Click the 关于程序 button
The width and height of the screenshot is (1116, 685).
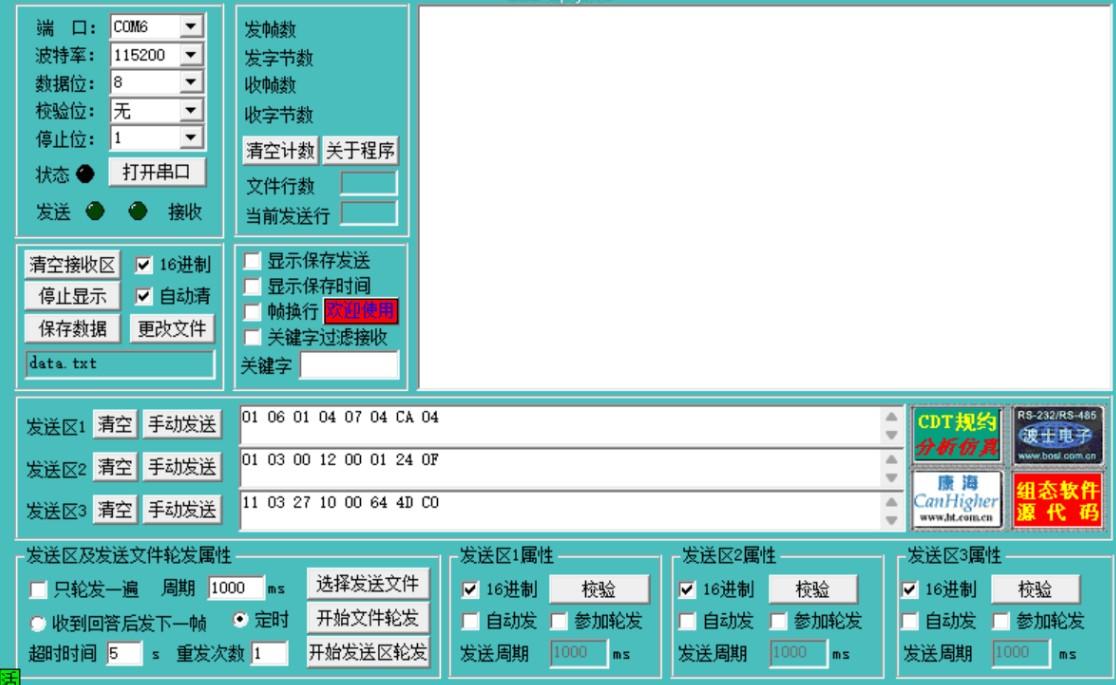360,151
